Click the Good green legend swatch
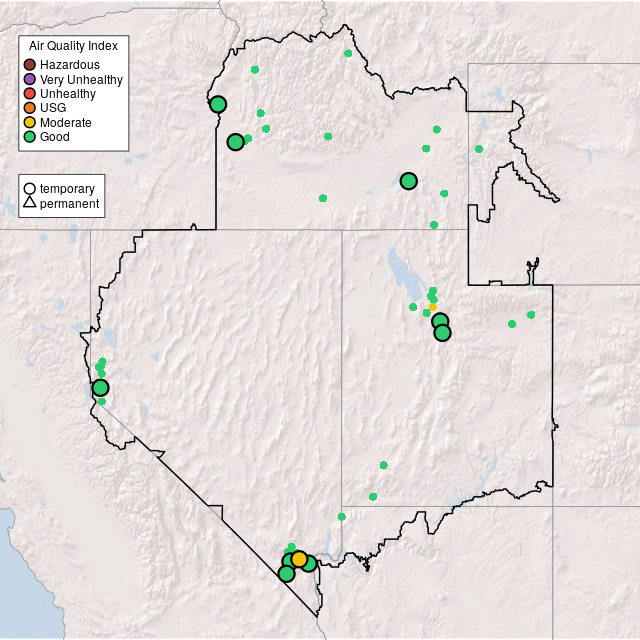The width and height of the screenshot is (640, 640). click(x=30, y=137)
